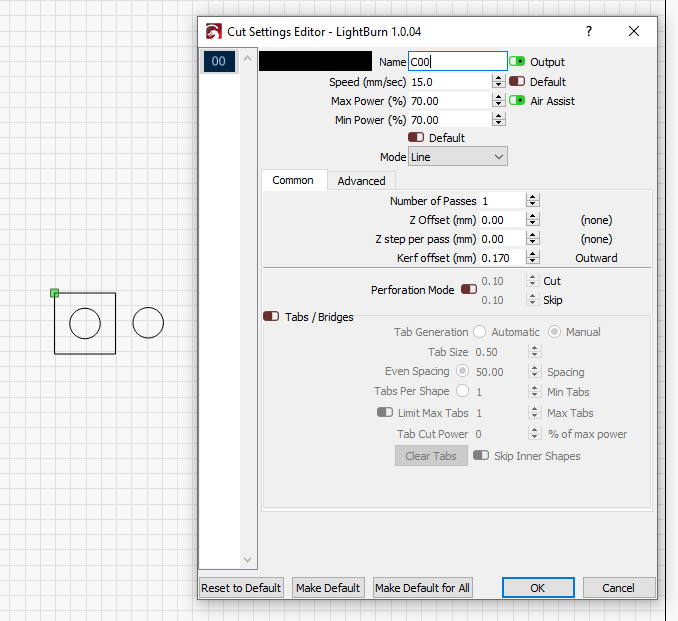Open the Mode dropdown
678x621 pixels.
(458, 157)
